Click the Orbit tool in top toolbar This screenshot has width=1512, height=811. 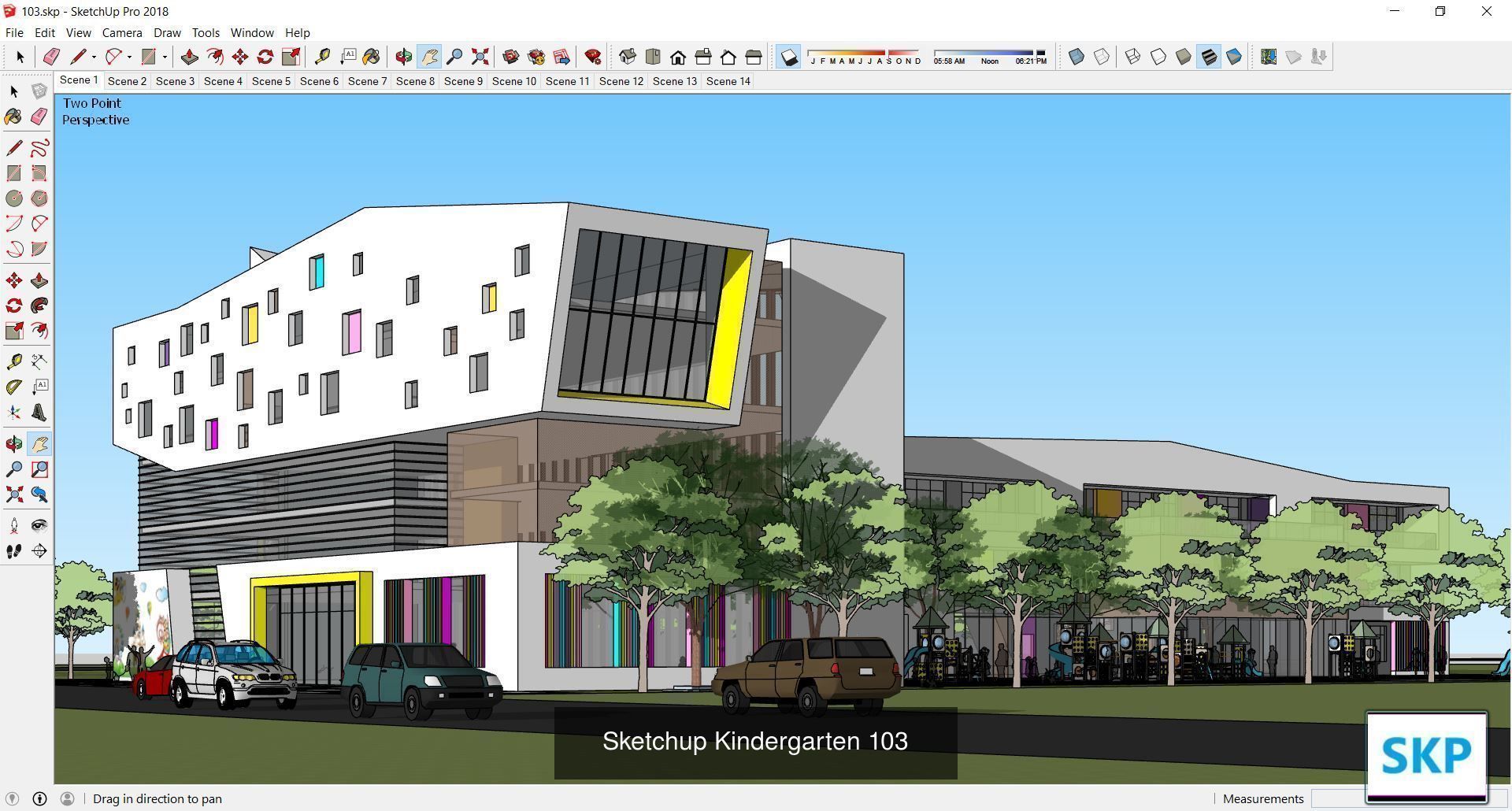point(404,57)
